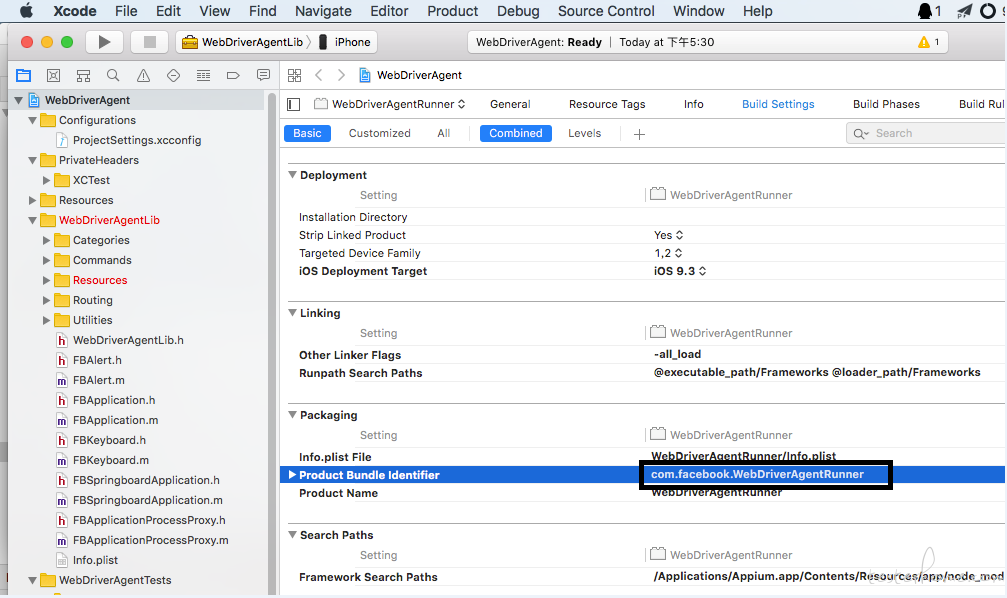
Task: Open the related items grid icon
Action: coord(294,76)
